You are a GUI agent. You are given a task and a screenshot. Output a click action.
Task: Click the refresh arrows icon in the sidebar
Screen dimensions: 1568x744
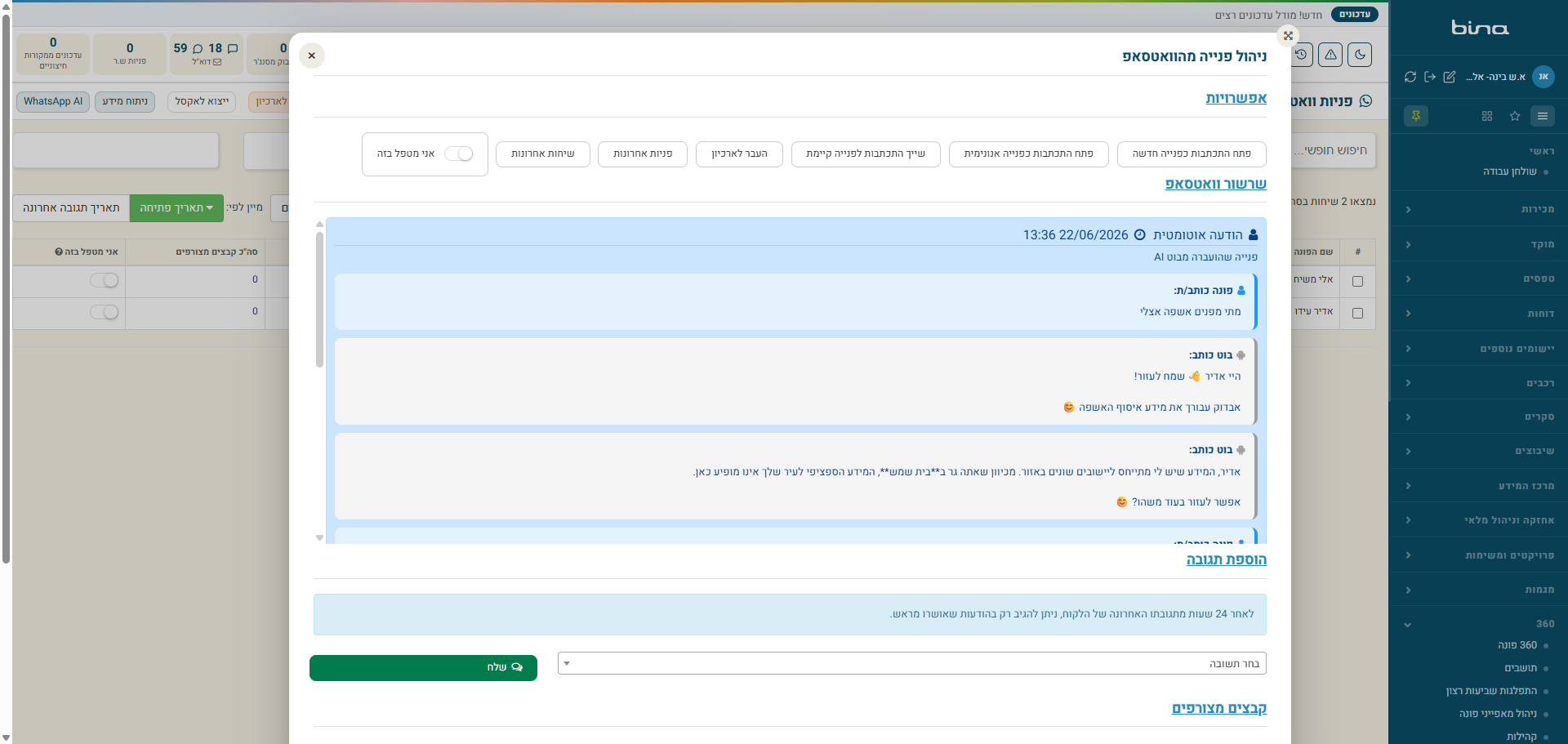pos(1410,77)
